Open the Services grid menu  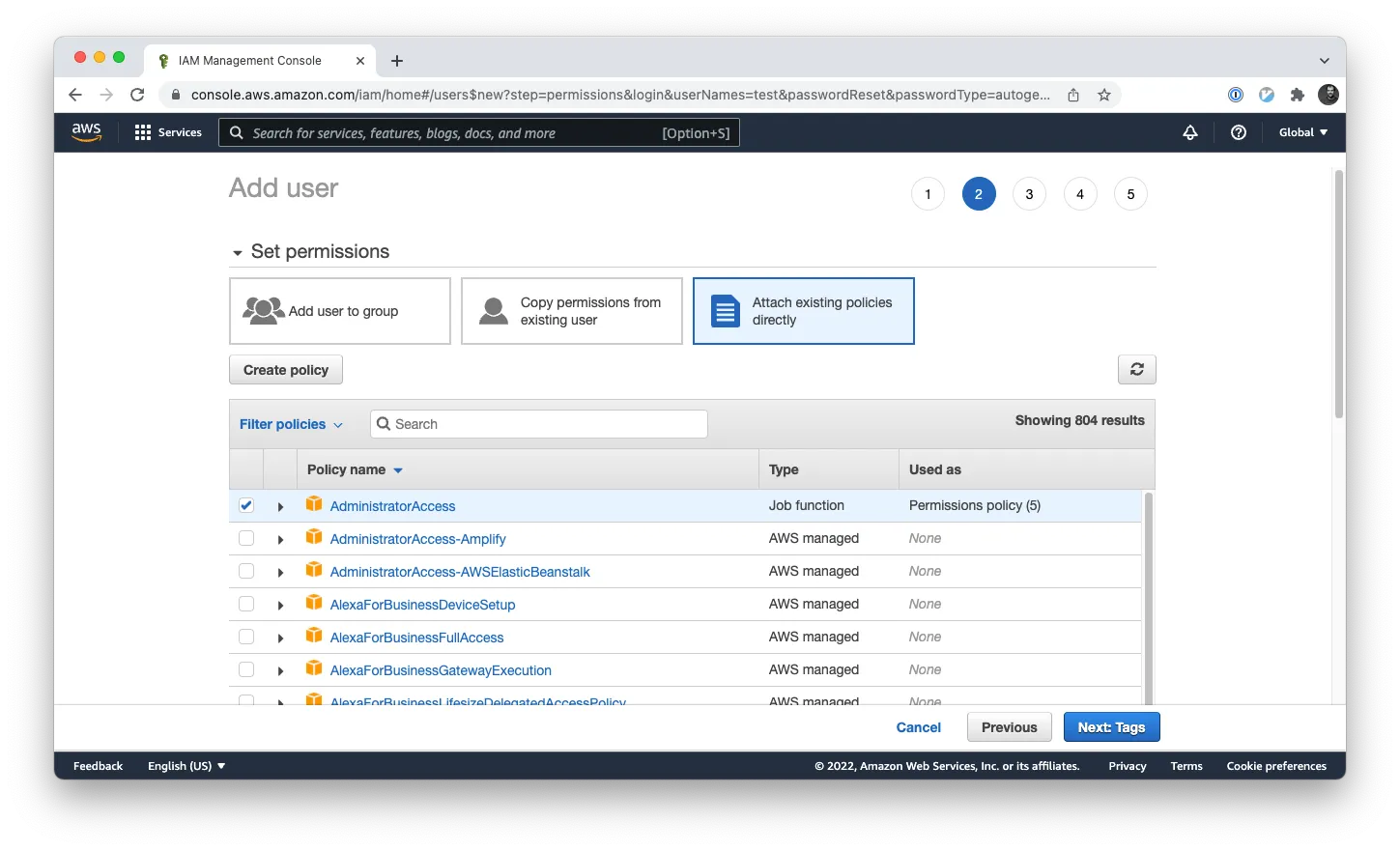168,132
